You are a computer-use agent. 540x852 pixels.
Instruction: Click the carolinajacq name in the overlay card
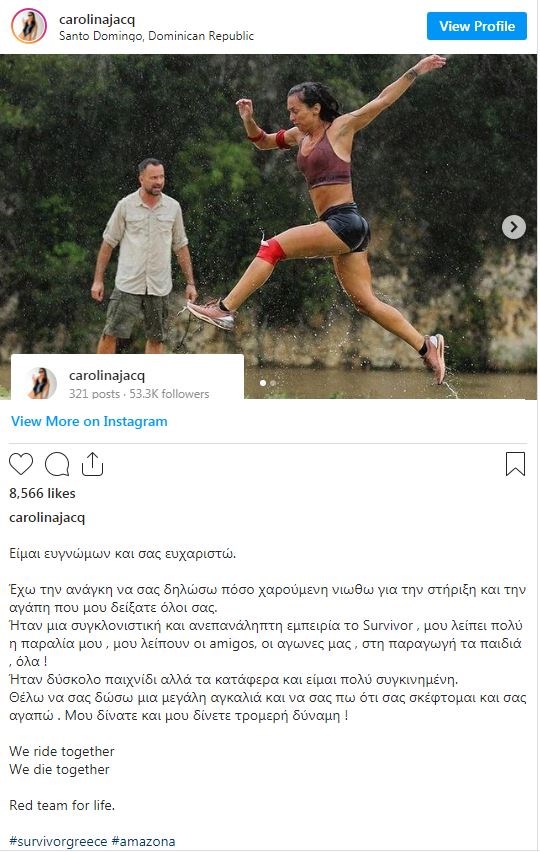[107, 375]
